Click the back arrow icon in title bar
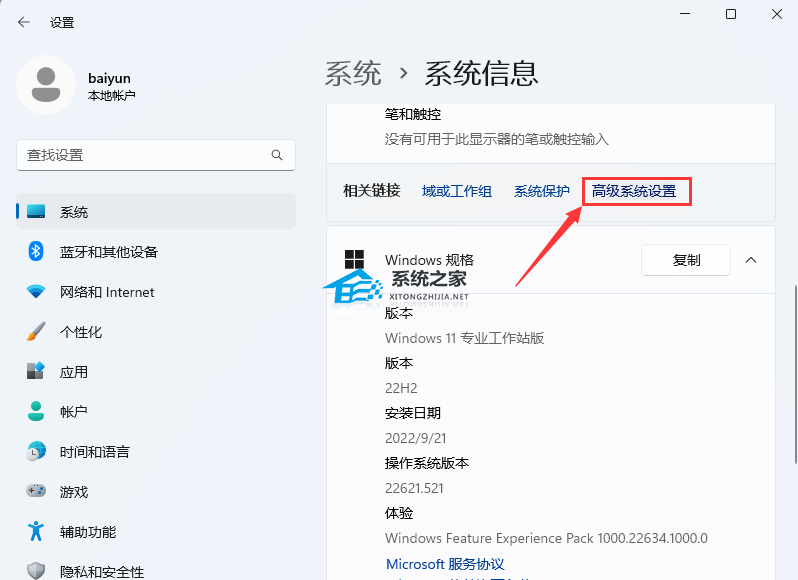Screen dimensions: 798x580 pyautogui.click(x=24, y=22)
